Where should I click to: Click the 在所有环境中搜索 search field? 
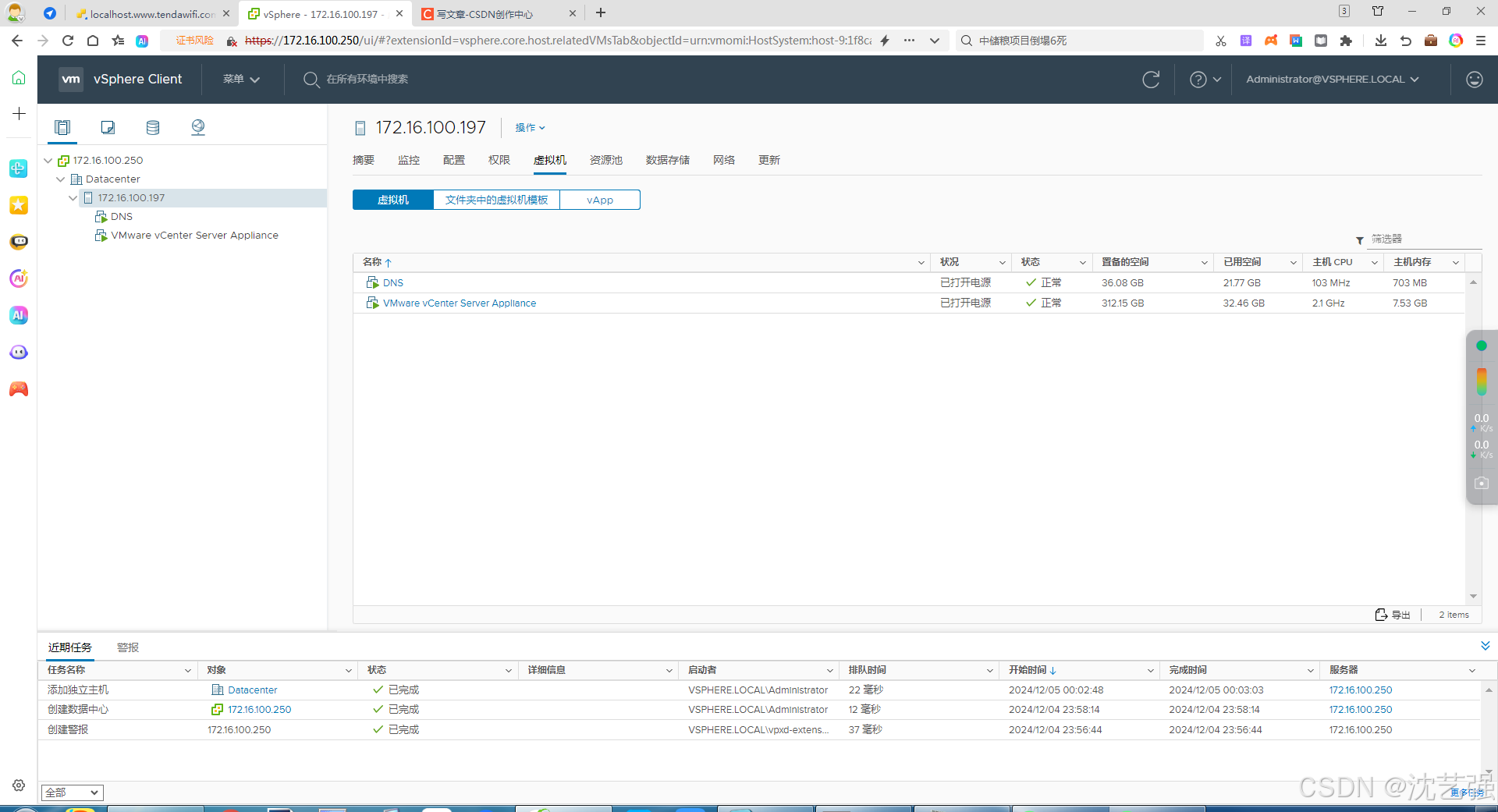(x=367, y=80)
